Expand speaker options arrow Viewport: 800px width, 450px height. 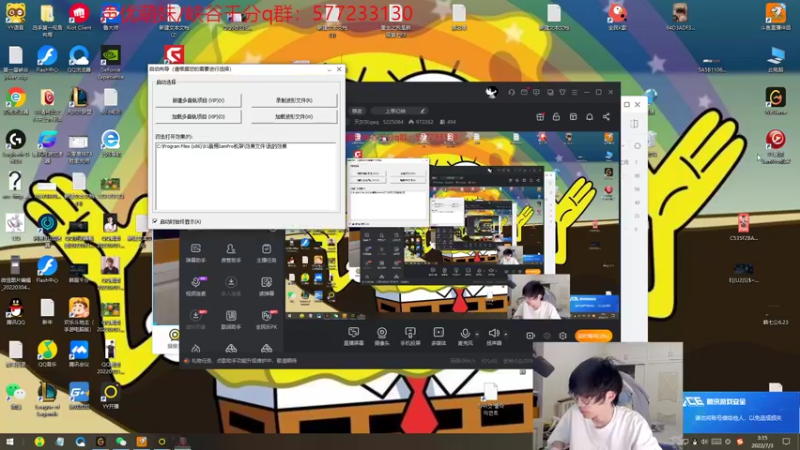[x=506, y=335]
